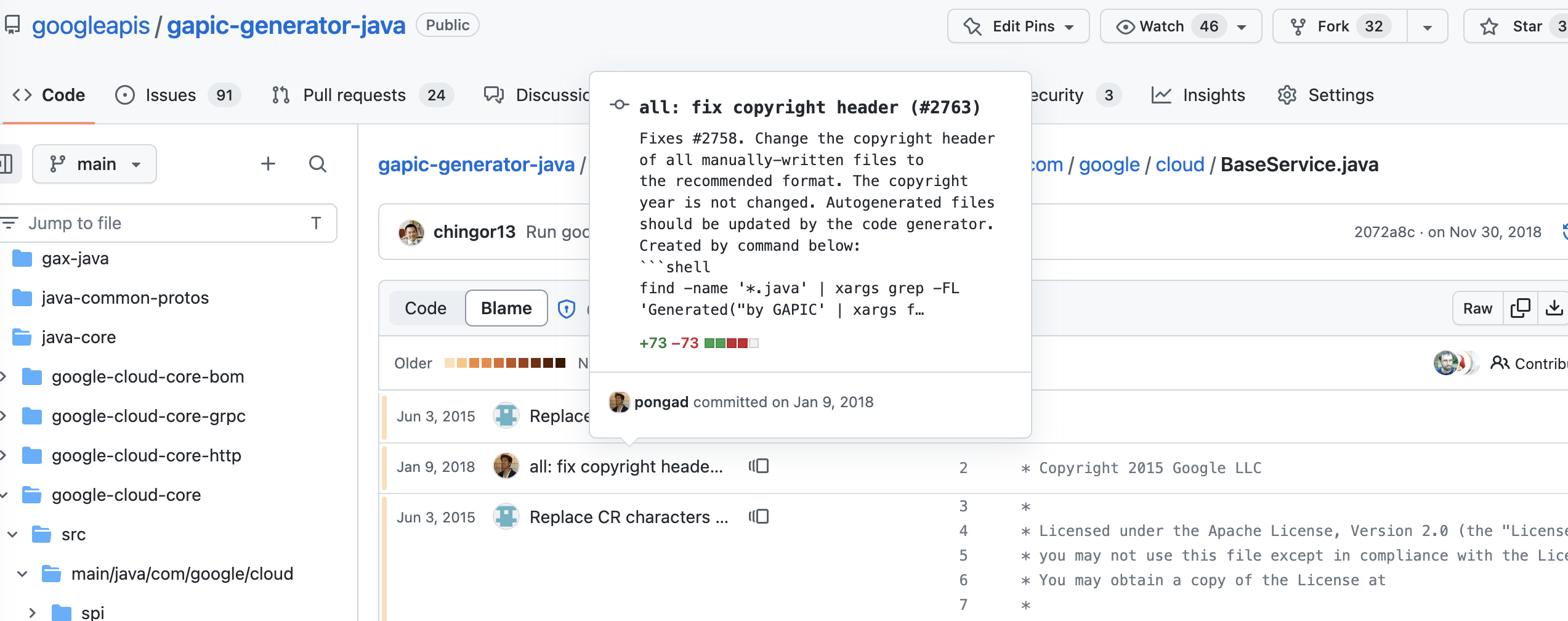Fork the repository
Image resolution: width=1568 pixels, height=621 pixels.
(x=1340, y=26)
